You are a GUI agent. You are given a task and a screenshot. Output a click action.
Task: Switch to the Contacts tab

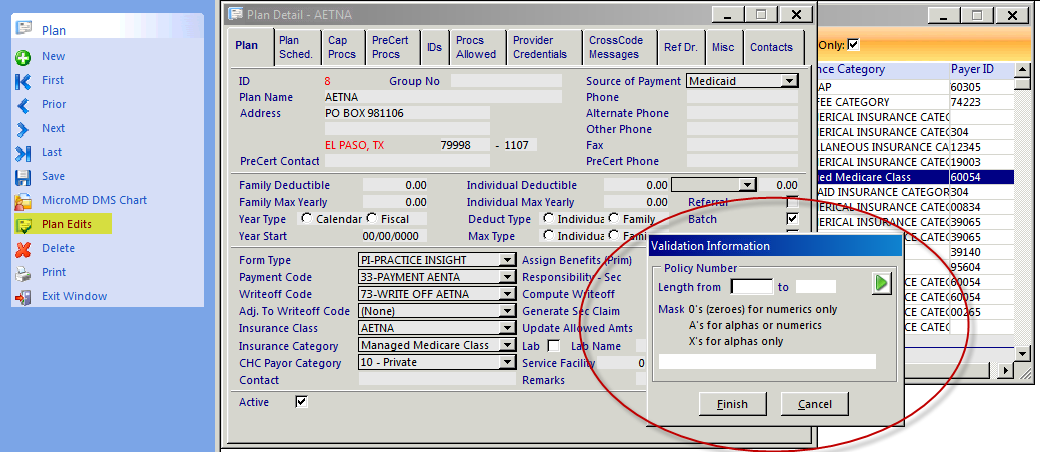coord(771,47)
